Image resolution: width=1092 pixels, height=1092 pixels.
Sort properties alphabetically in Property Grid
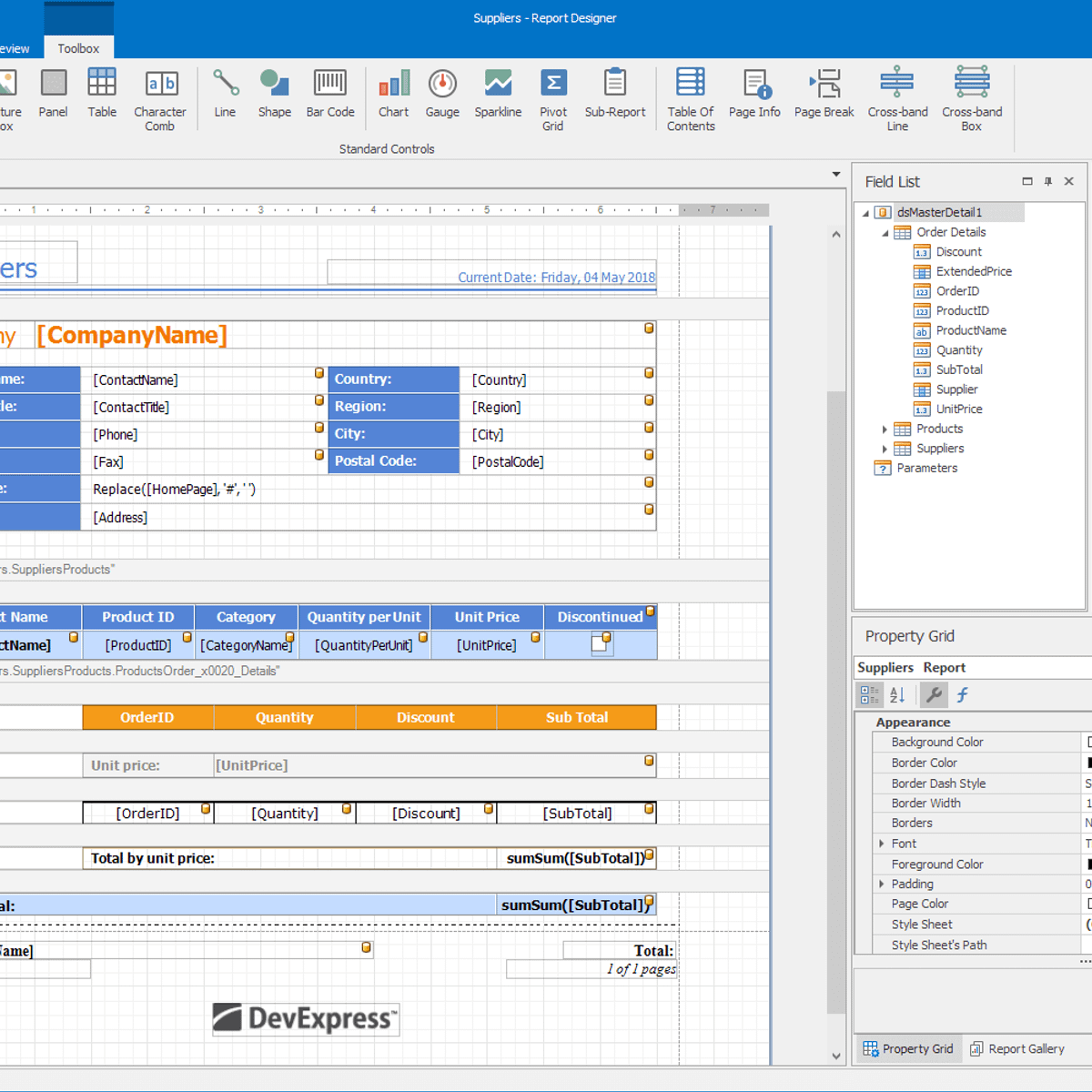click(x=897, y=695)
